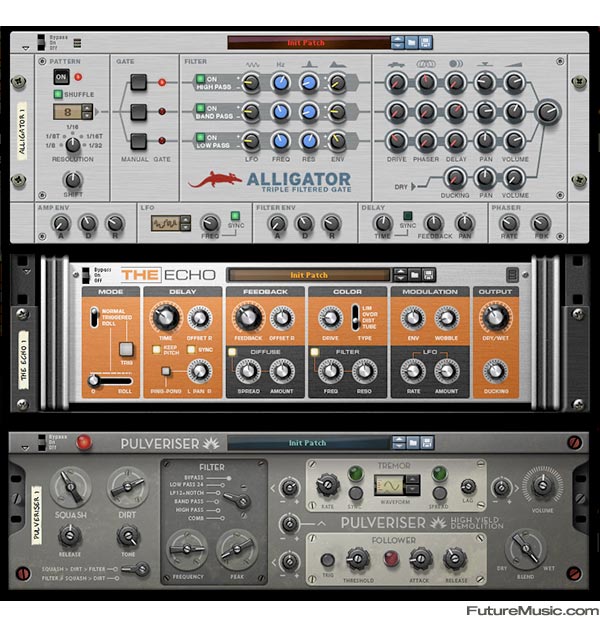Collapse Alligator device with fold arrow
This screenshot has width=600, height=636.
tap(26, 48)
